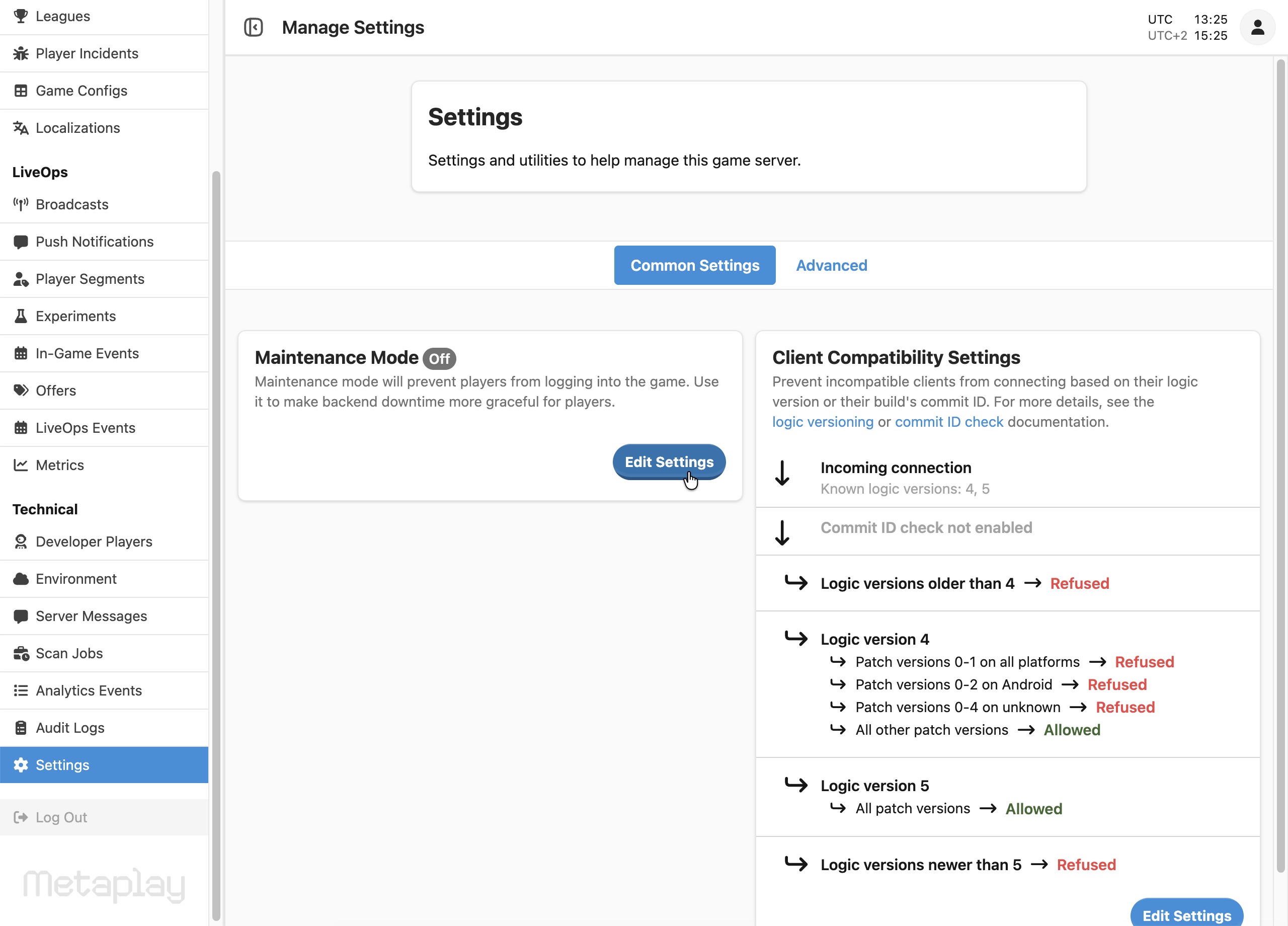Open the Metrics dashboard

click(x=59, y=465)
